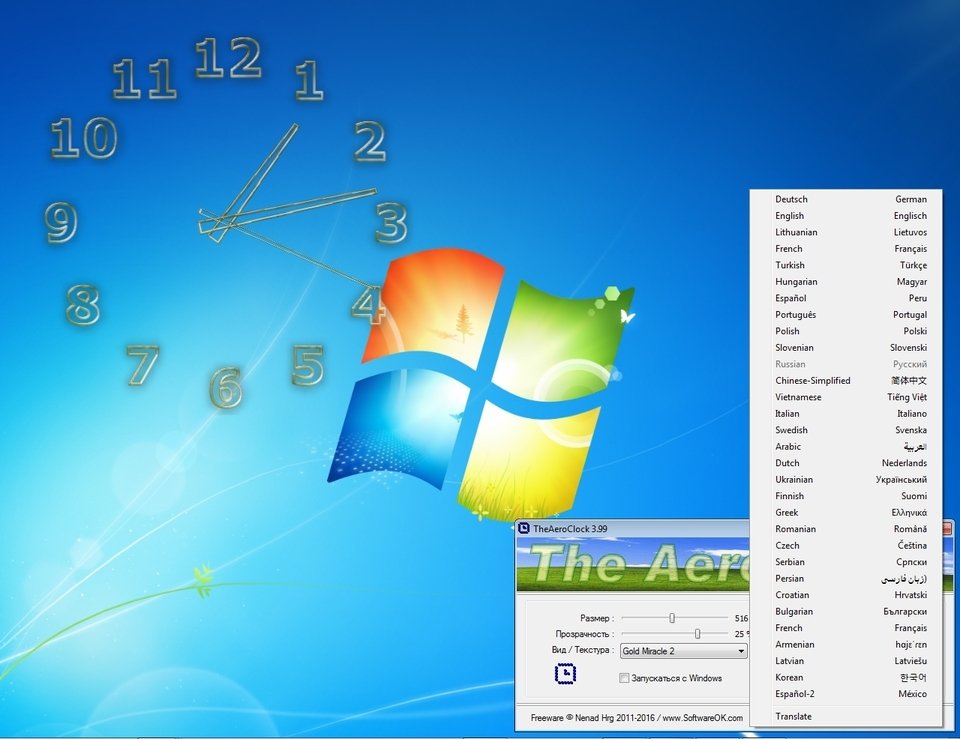Choose Swedish (Svenska) language
This screenshot has width=960, height=739.
click(846, 430)
